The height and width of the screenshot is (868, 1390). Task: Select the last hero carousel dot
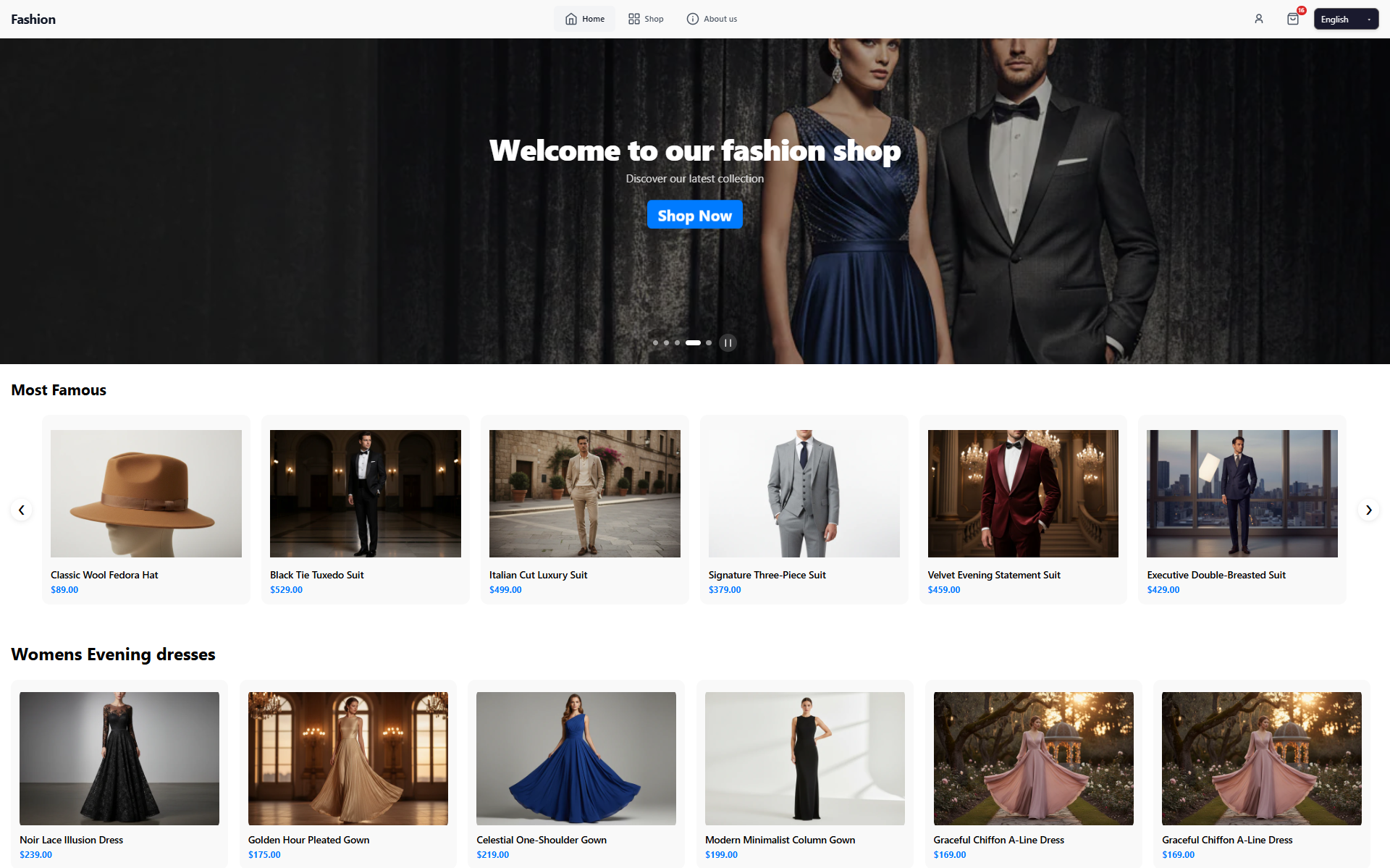tap(709, 342)
